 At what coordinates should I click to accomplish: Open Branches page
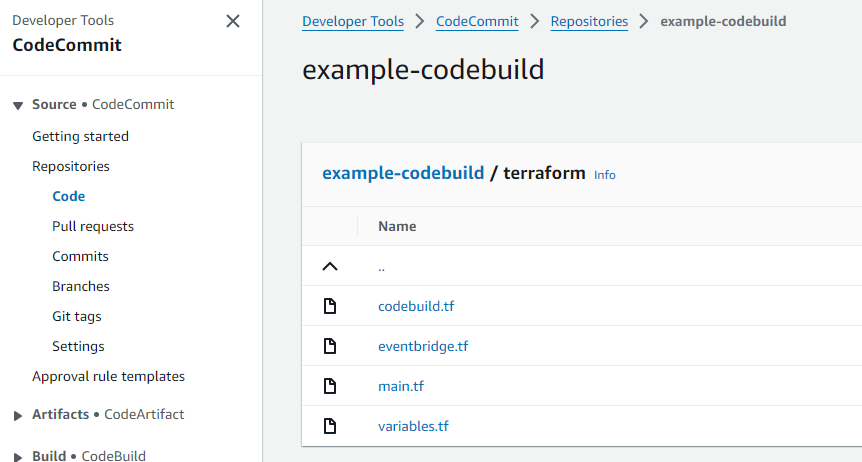[81, 286]
